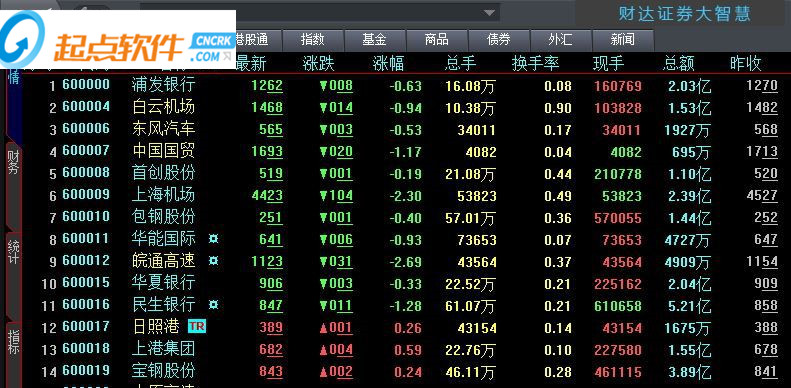Sort by 总额 column header
791x388 pixels.
tap(679, 64)
